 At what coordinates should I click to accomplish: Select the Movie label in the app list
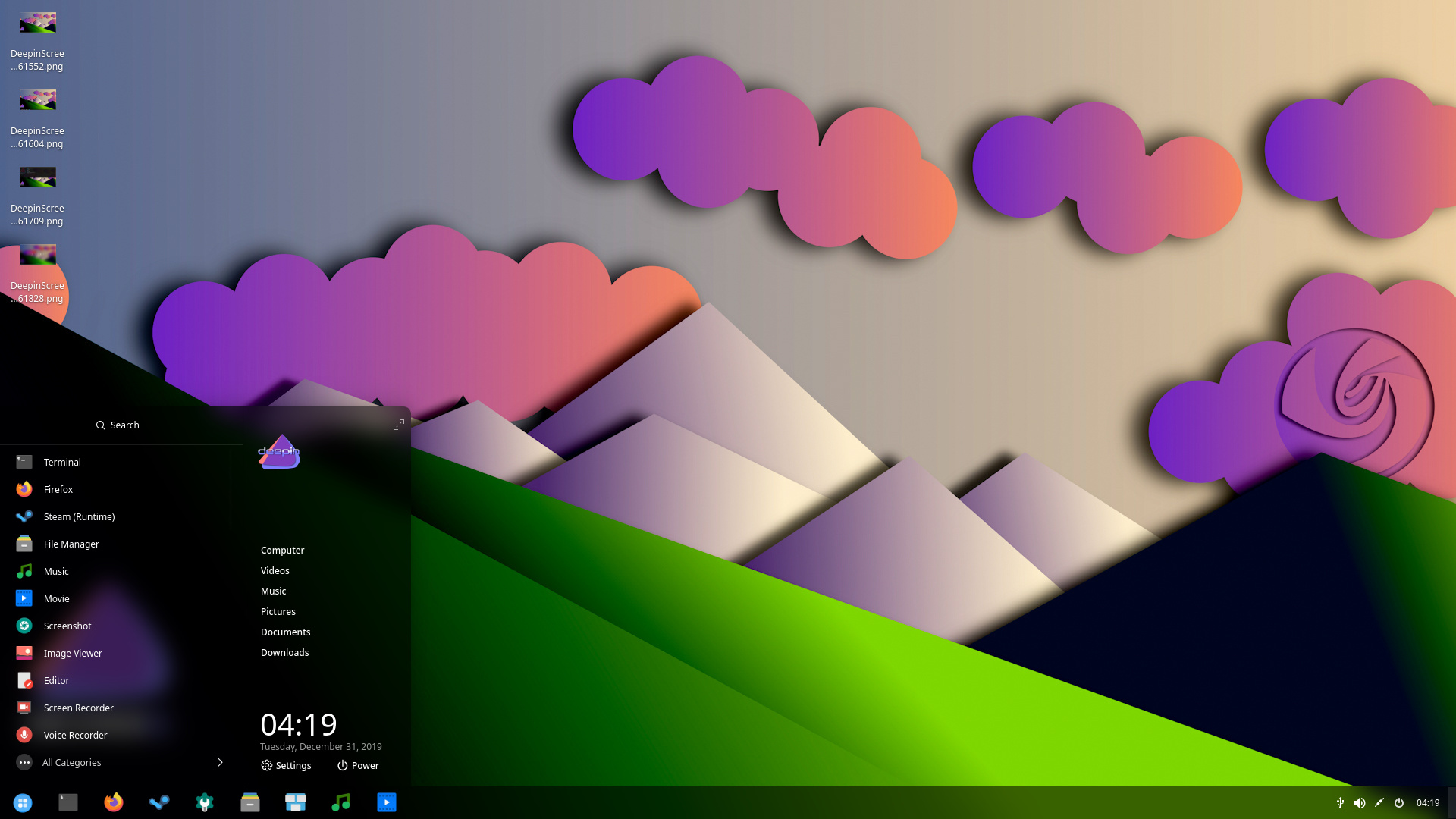[x=56, y=598]
